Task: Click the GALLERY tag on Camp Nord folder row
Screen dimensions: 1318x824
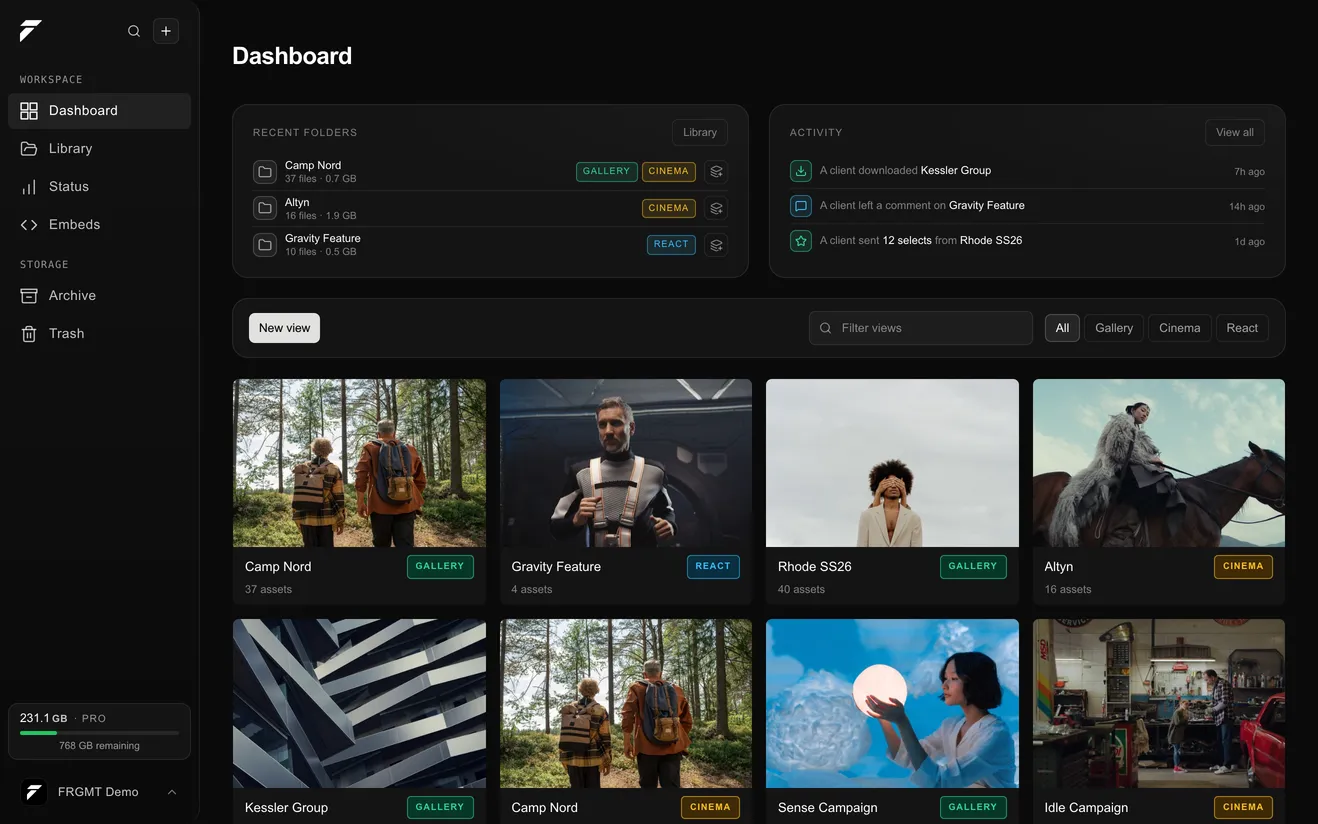Action: (x=607, y=171)
